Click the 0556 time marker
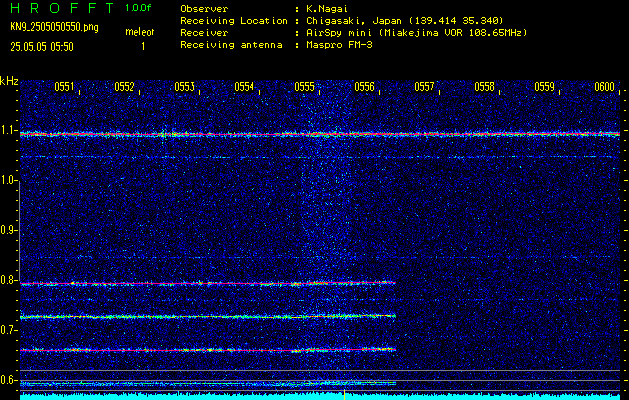The width and height of the screenshot is (629, 400). click(x=365, y=87)
